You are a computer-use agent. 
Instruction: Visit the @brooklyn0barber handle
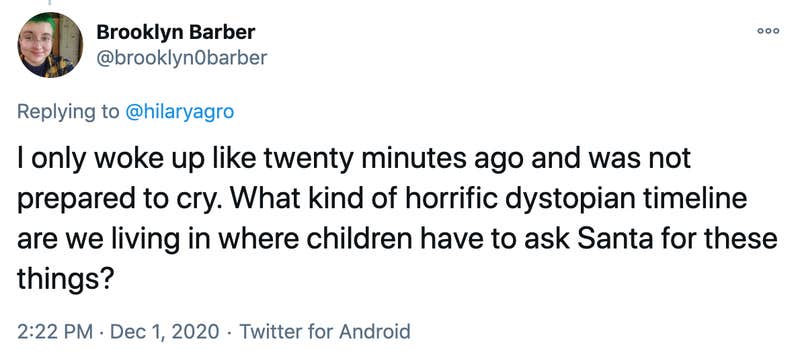182,58
